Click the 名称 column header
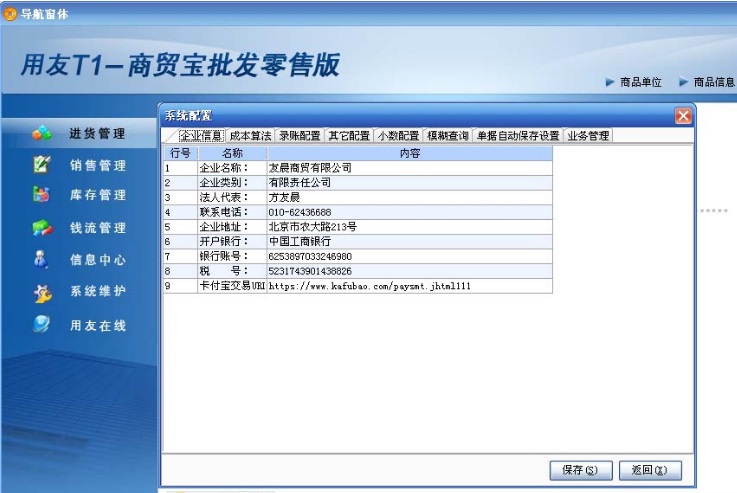This screenshot has width=737, height=493. coord(232,153)
